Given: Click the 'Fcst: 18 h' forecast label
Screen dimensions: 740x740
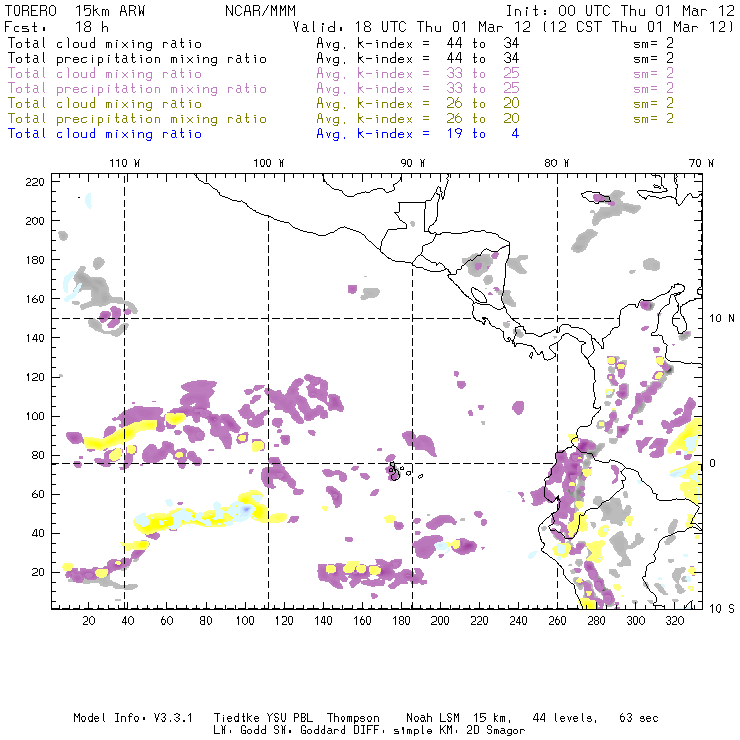Looking at the screenshot, I should tap(56, 27).
